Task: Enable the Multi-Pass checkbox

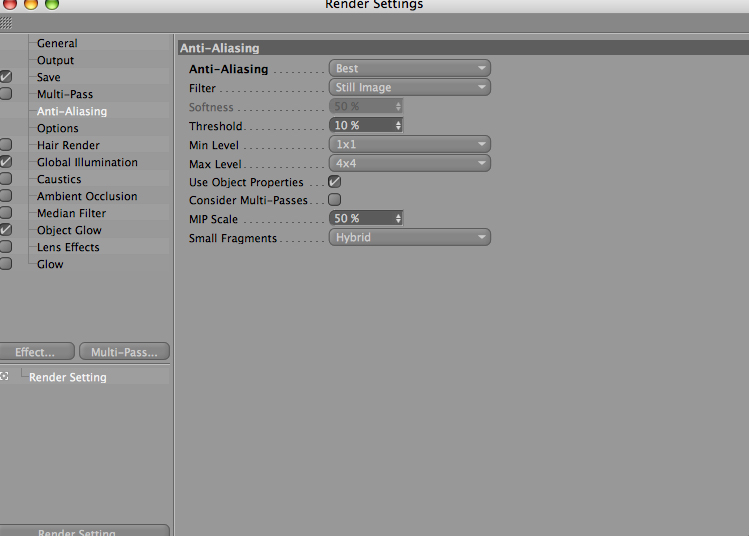Action: (6, 94)
